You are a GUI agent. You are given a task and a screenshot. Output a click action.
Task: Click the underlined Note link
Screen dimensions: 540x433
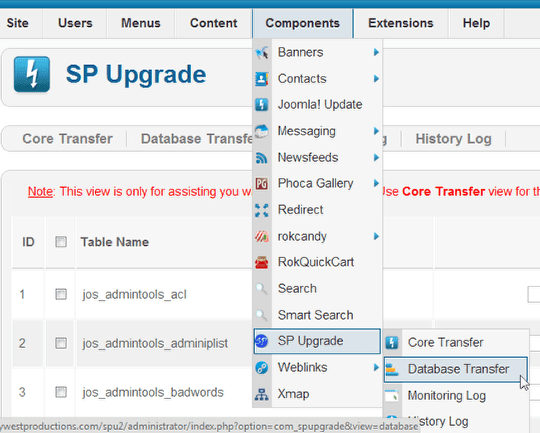(x=40, y=192)
